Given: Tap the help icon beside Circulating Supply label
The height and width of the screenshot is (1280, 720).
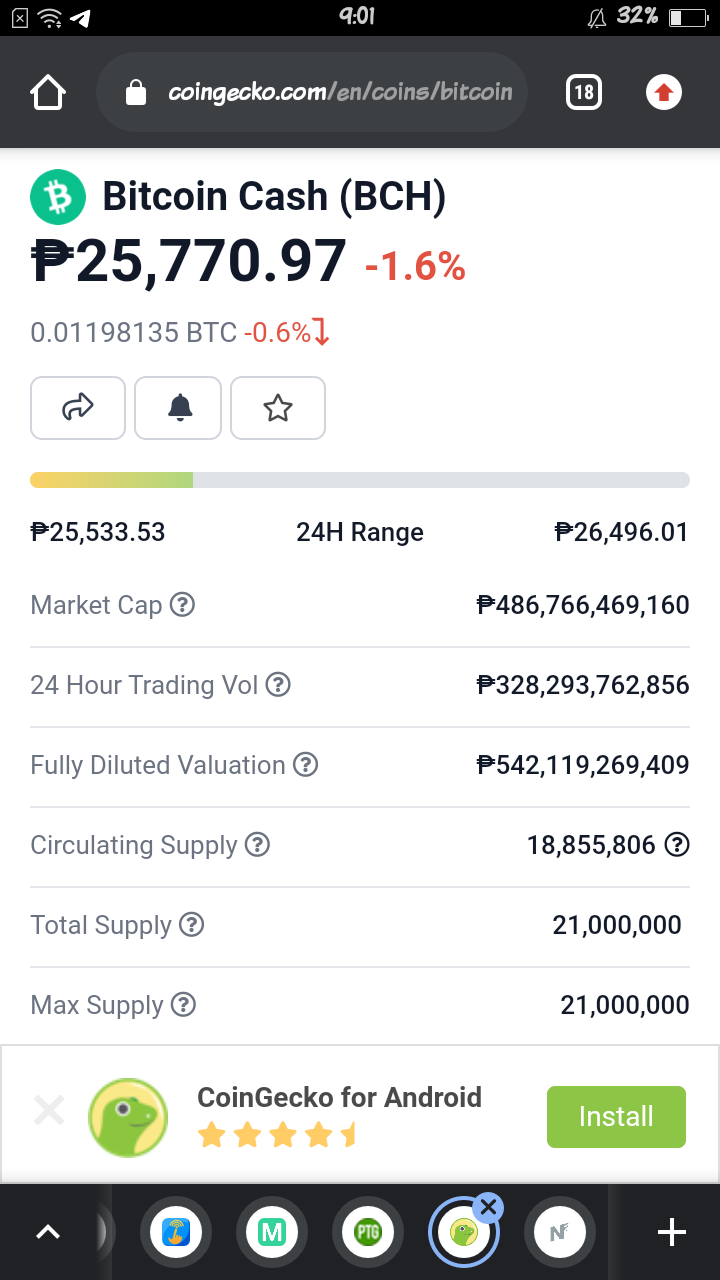Looking at the screenshot, I should click(257, 845).
